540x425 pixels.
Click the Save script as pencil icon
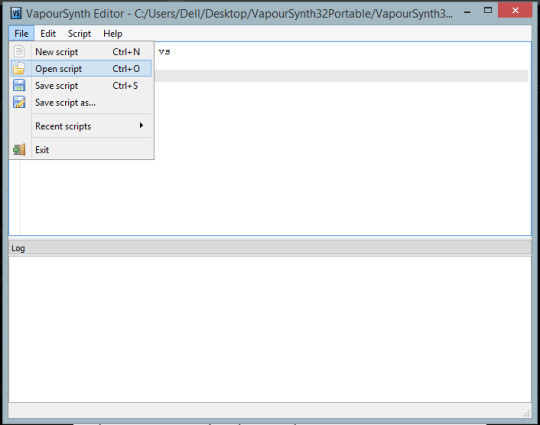(19, 102)
